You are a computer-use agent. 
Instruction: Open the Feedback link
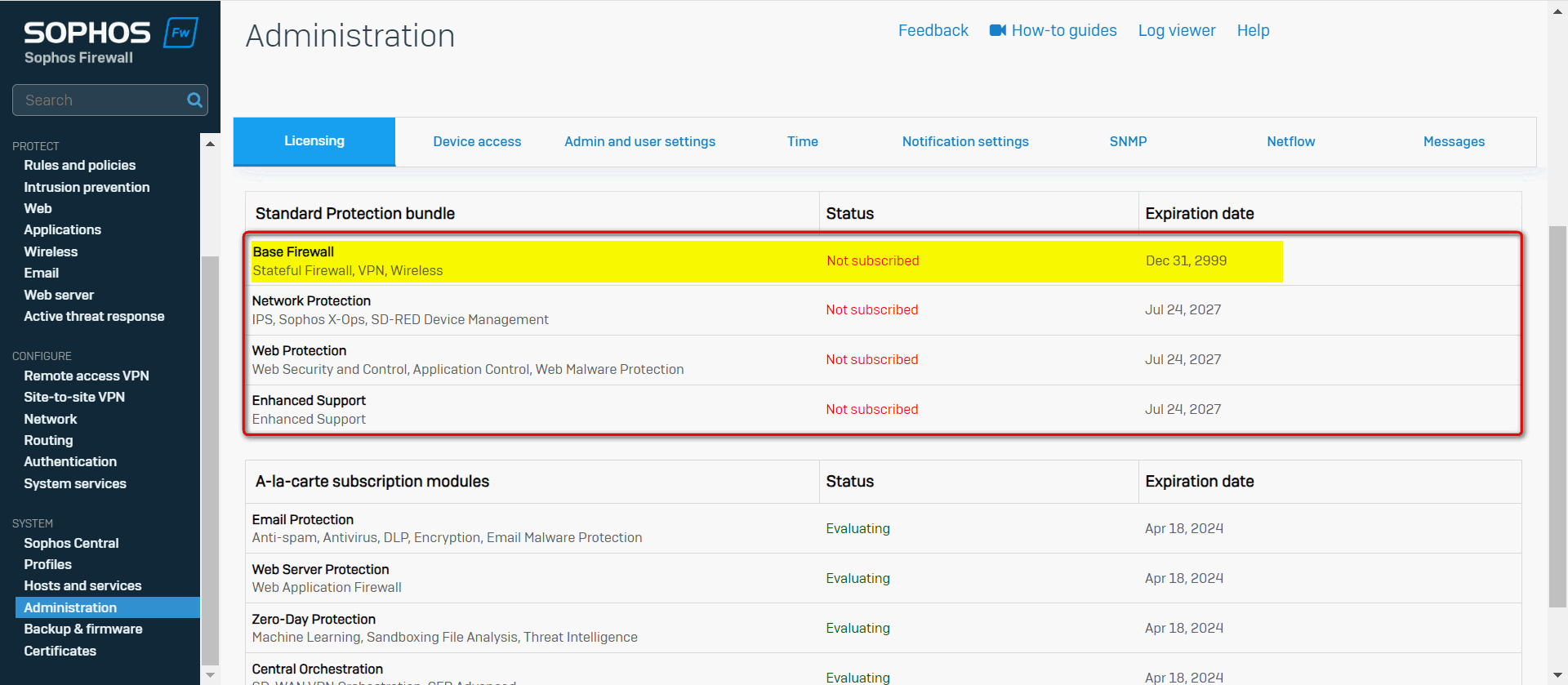tap(933, 30)
